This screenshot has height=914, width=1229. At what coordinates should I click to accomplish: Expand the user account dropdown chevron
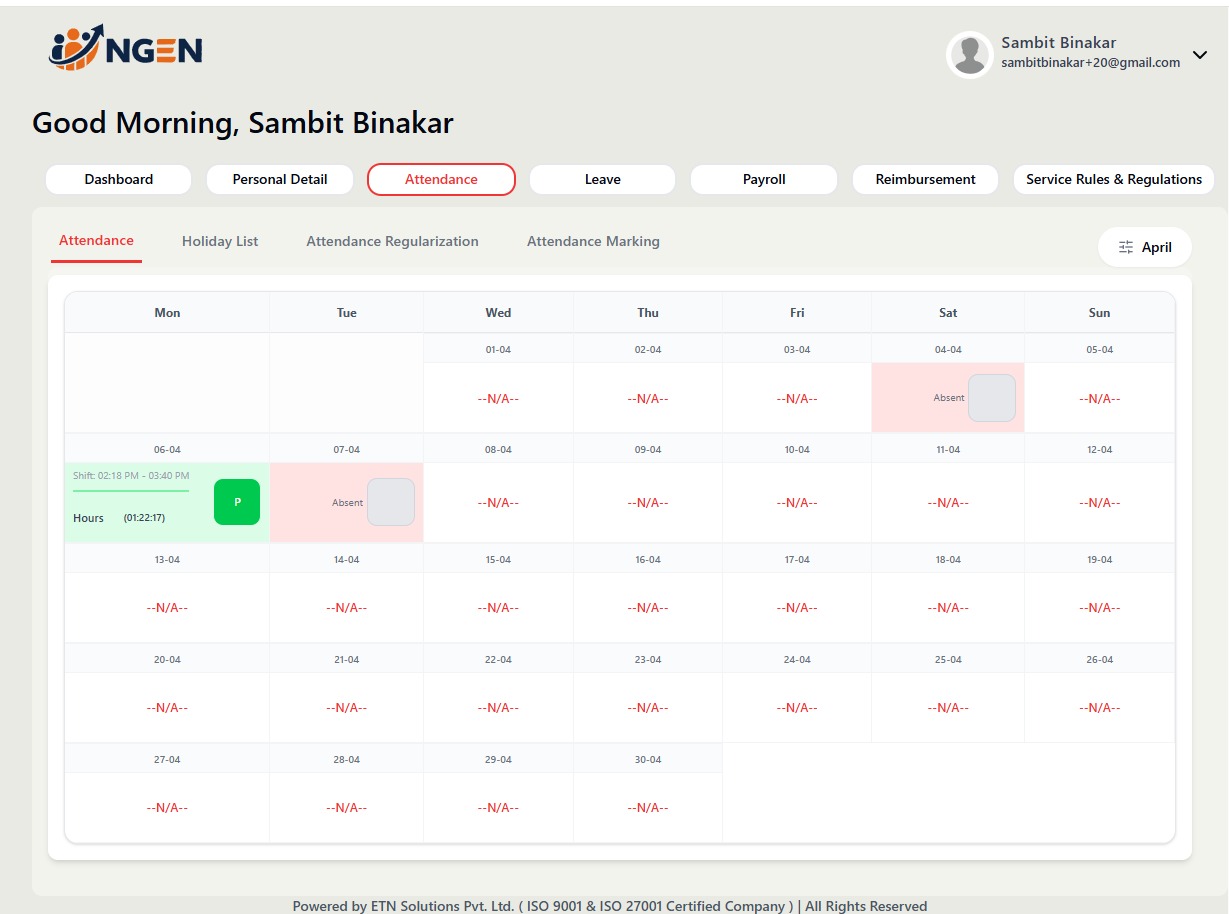coord(1200,54)
